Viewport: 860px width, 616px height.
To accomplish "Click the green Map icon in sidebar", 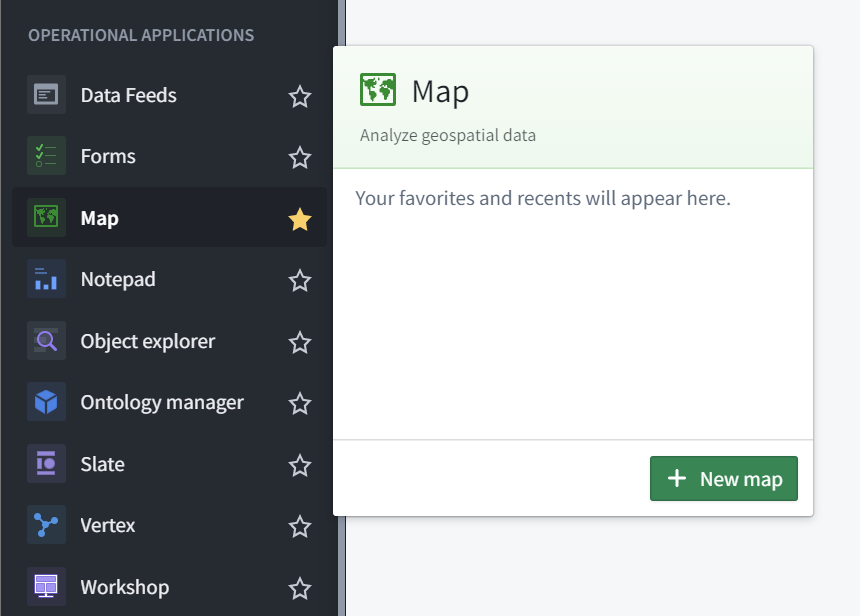I will (47, 217).
